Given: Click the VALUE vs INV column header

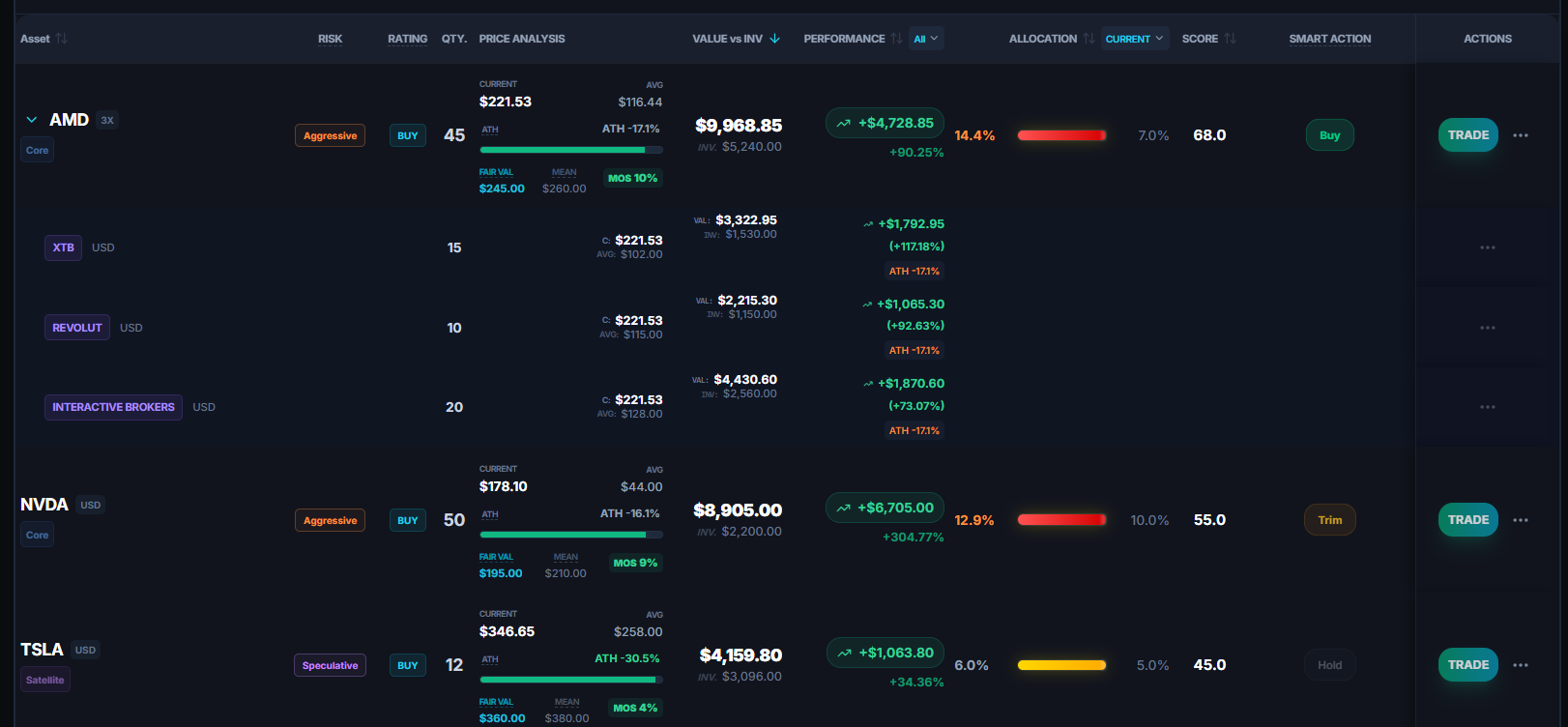Looking at the screenshot, I should pos(727,39).
